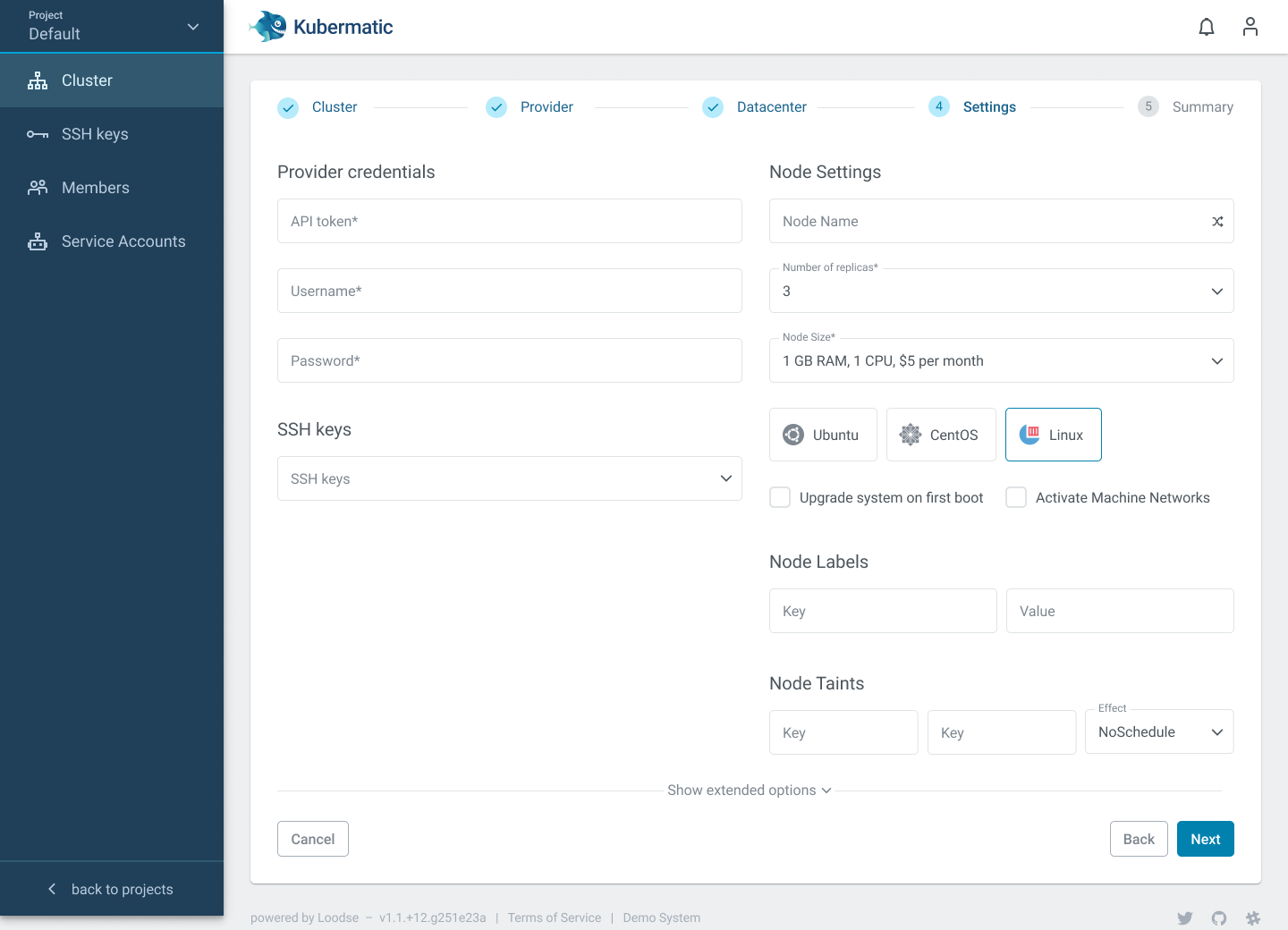Click the Next button
Viewport: 1288px width, 930px height.
pyautogui.click(x=1206, y=839)
